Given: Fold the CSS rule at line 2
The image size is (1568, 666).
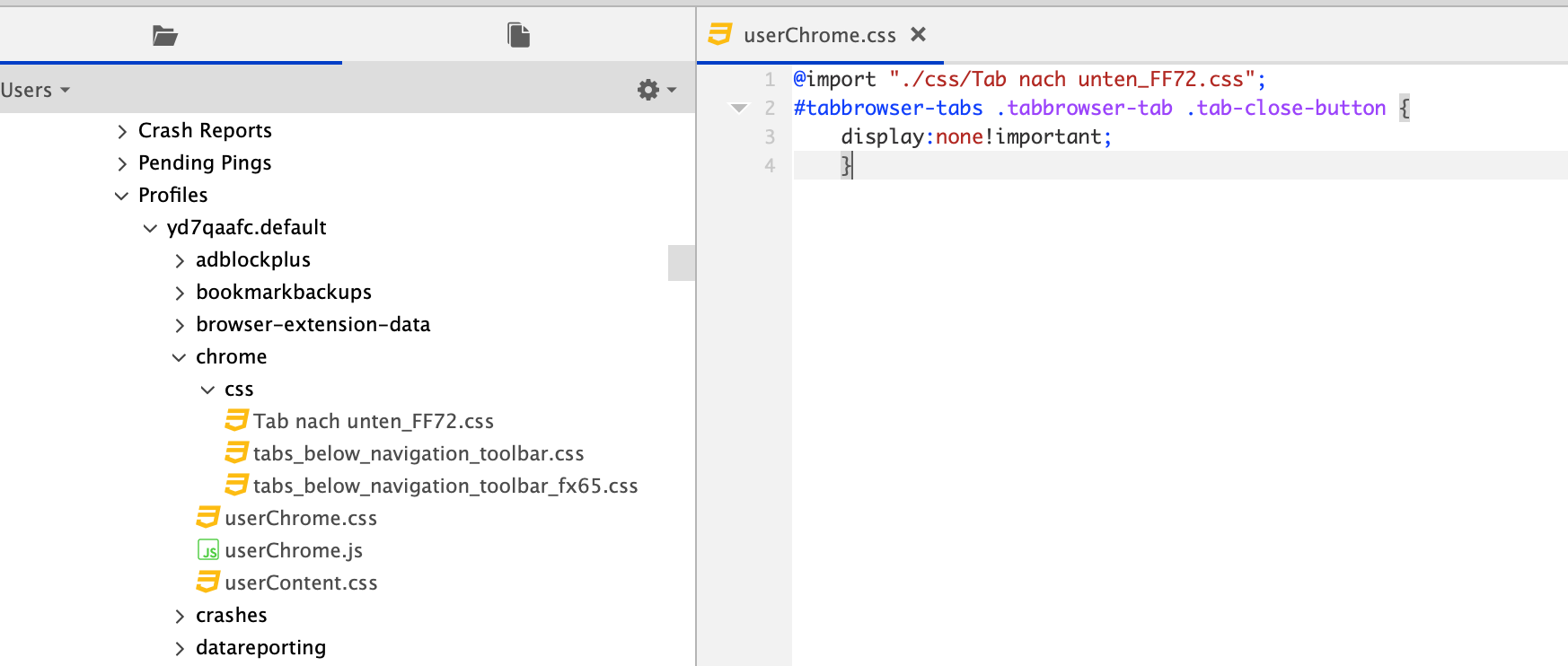Looking at the screenshot, I should 739,108.
